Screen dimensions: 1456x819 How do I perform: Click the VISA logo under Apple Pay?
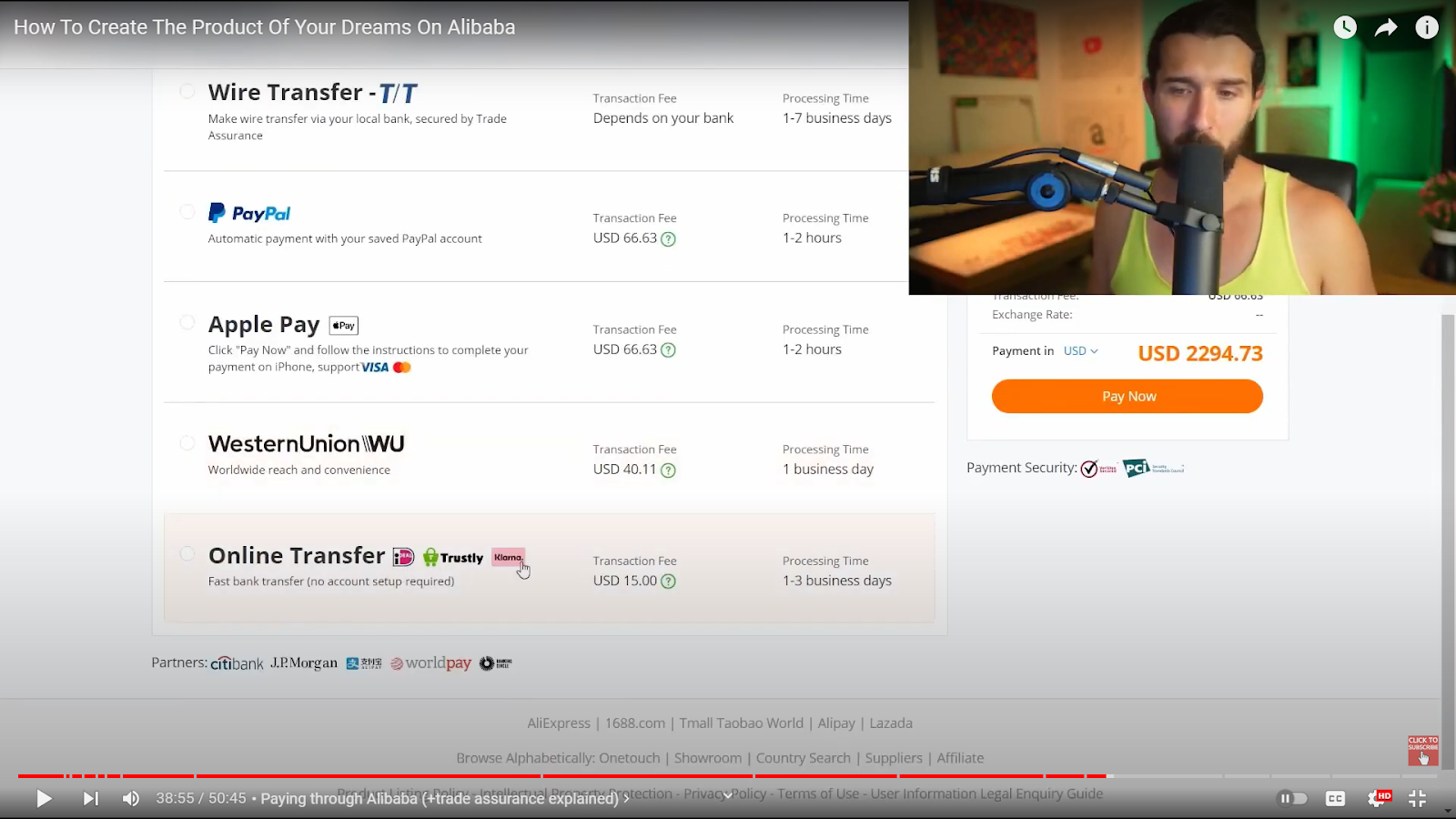coord(375,368)
